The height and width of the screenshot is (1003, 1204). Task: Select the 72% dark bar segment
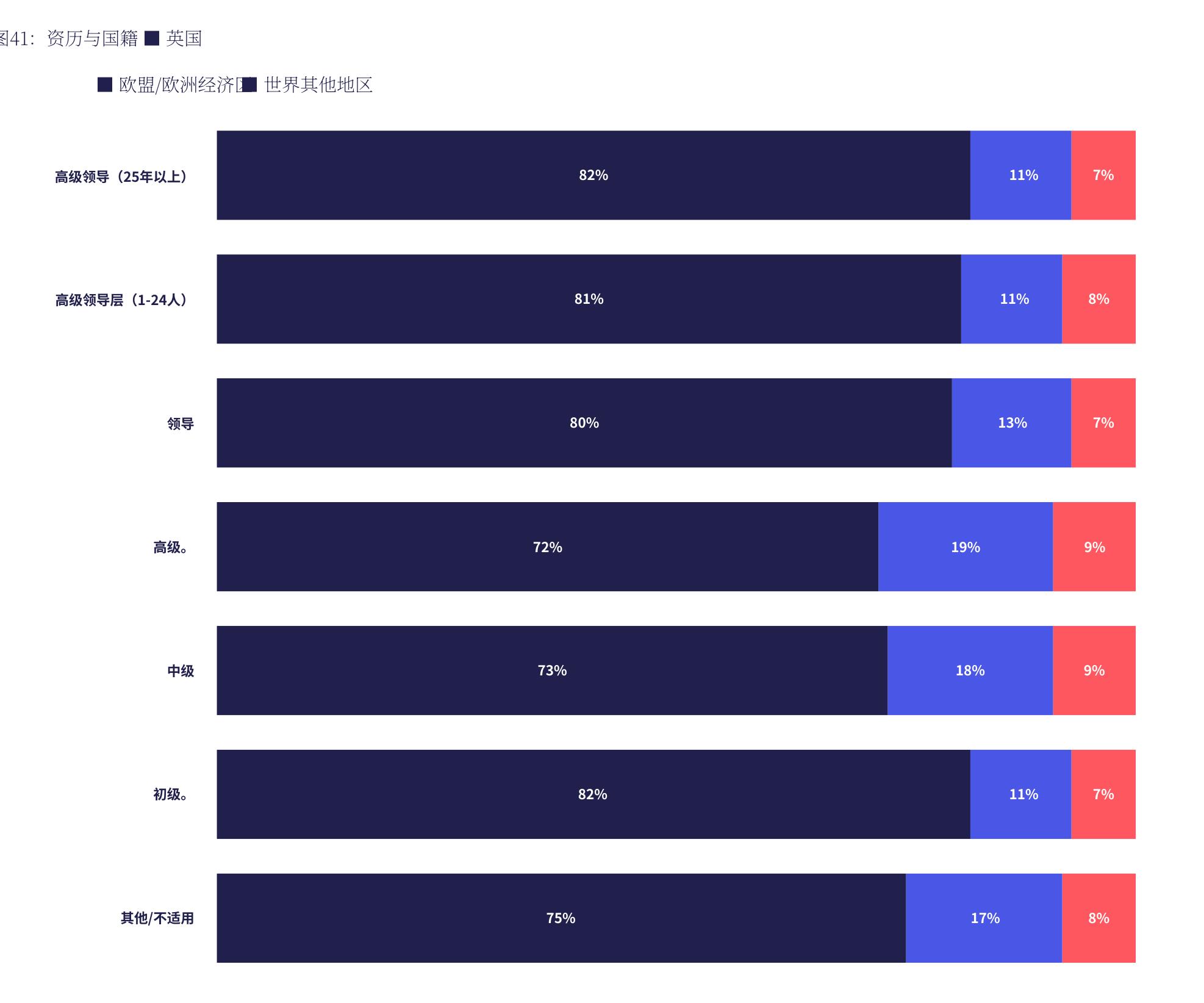click(548, 547)
